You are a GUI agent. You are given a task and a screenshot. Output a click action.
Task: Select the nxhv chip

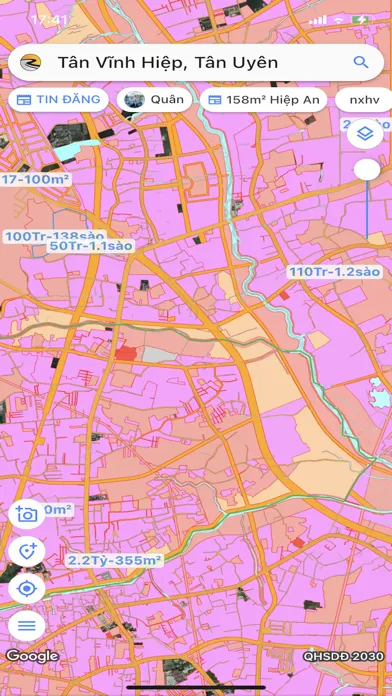tap(364, 100)
